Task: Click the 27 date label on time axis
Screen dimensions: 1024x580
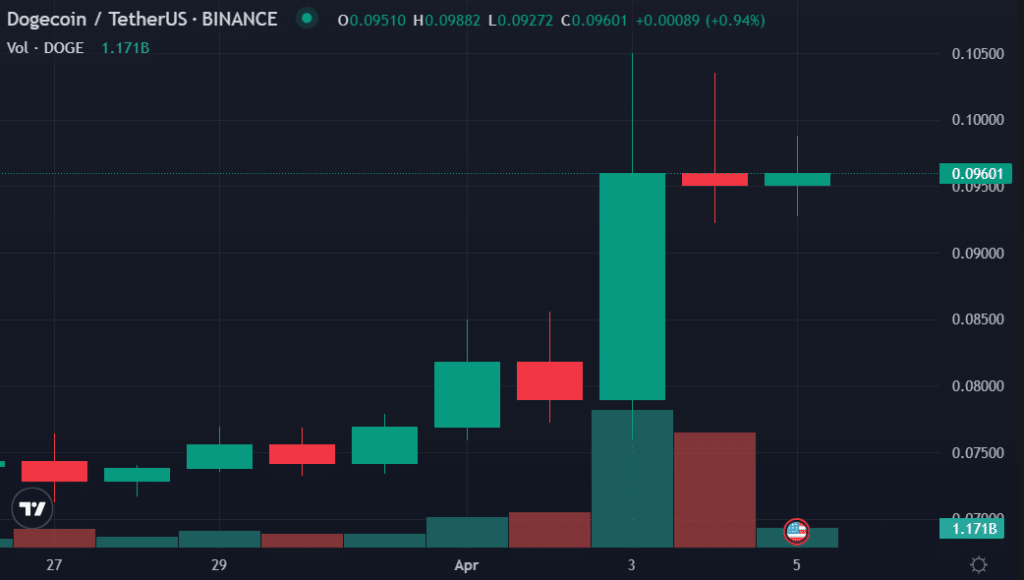Action: click(54, 564)
